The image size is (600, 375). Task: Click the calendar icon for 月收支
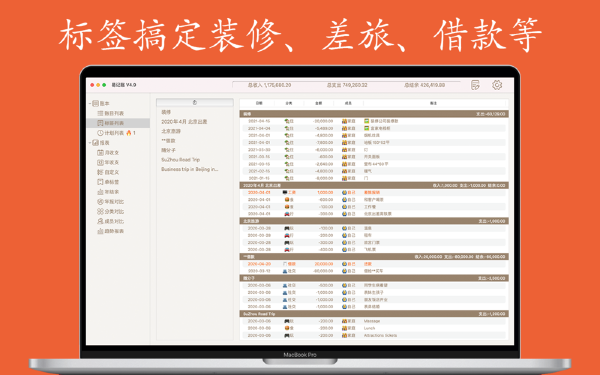(x=100, y=153)
